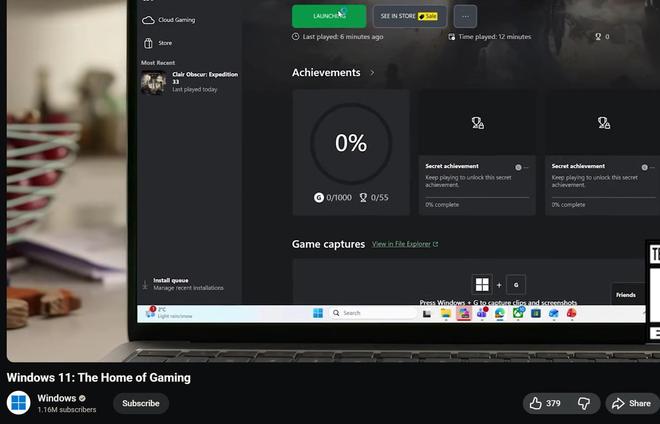Open Task View icon on taskbar
The image size is (660, 424).
click(427, 313)
